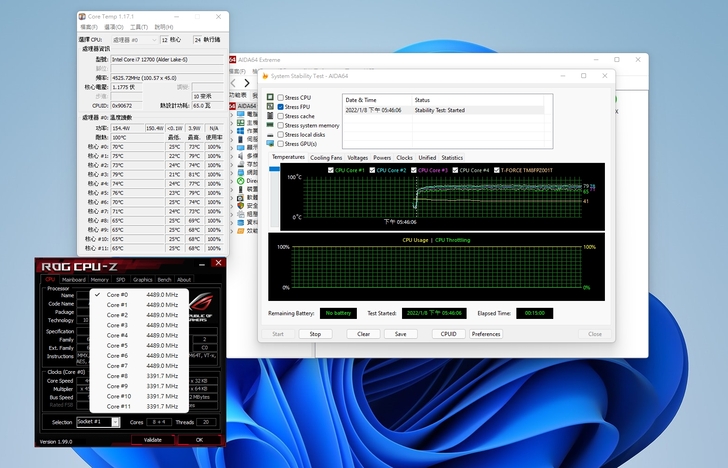Open the Mainboard tab in CPU-Z
The width and height of the screenshot is (728, 468).
[74, 280]
